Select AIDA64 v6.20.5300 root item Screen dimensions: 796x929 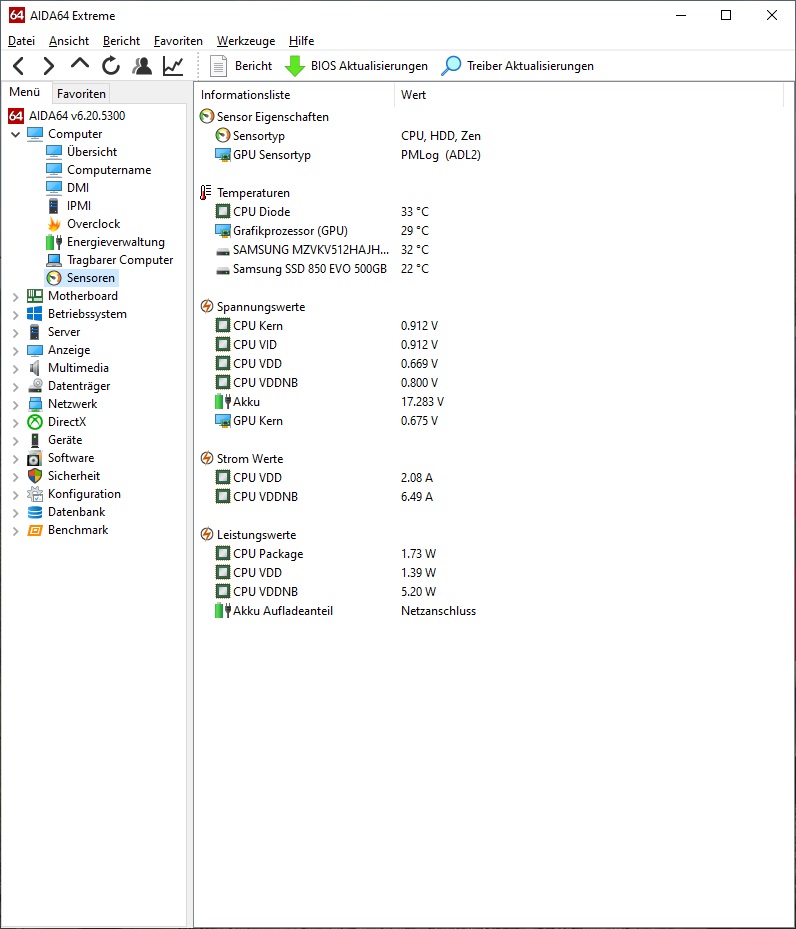[77, 116]
